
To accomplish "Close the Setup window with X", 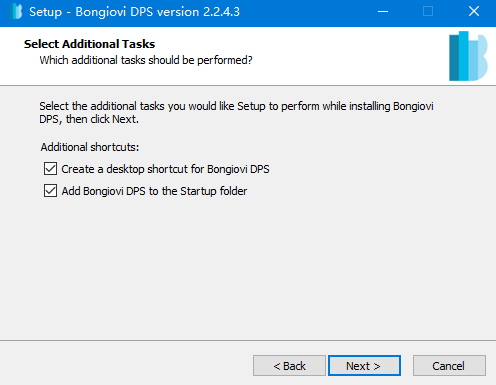I will pos(474,12).
